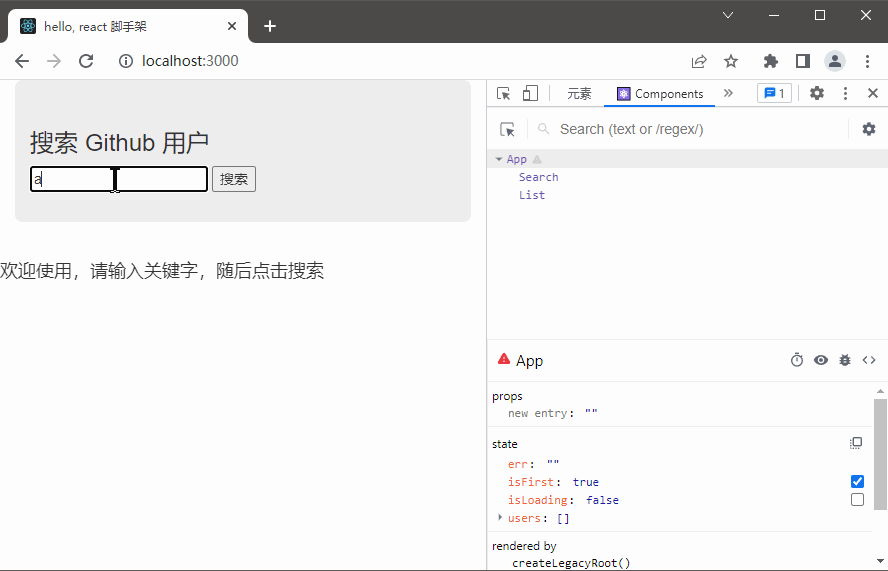View source for App component
888x571 pixels.
pos(869,360)
